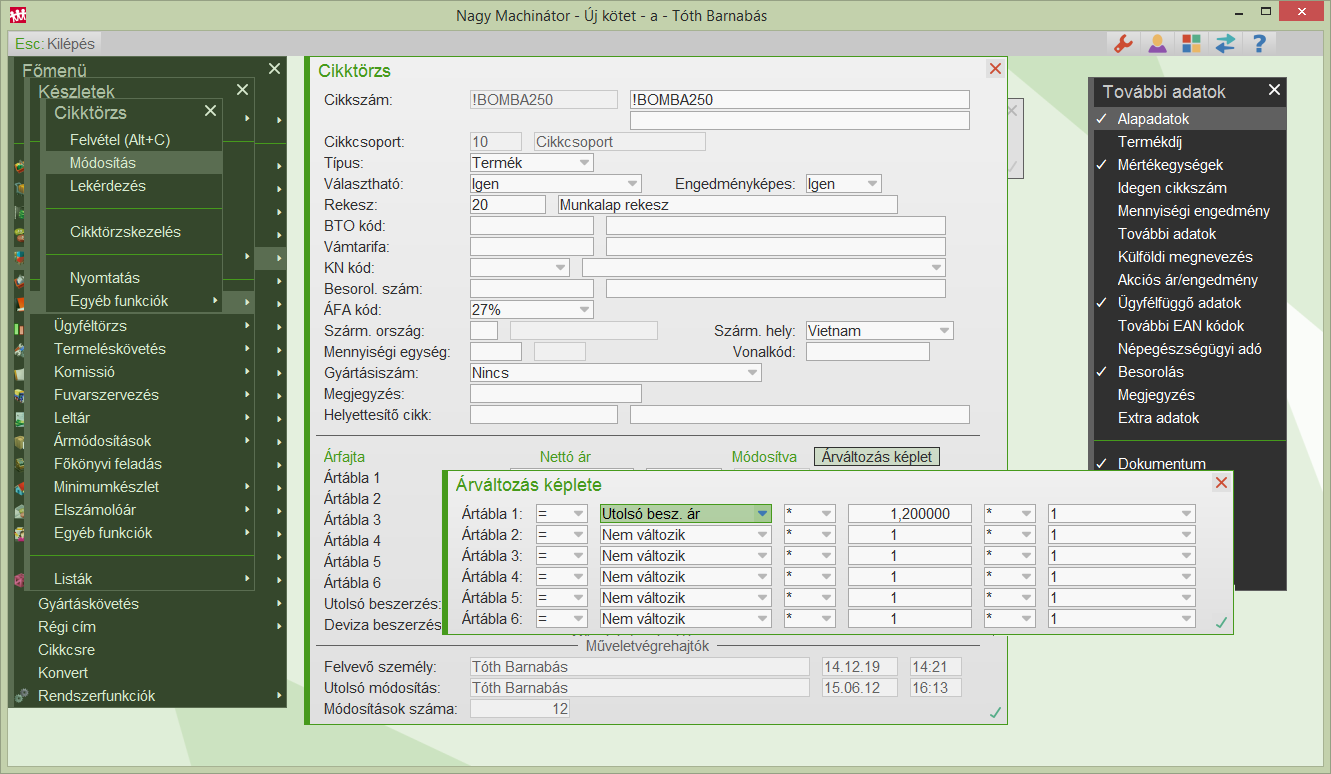Click the Vonalkód input field

pos(867,351)
